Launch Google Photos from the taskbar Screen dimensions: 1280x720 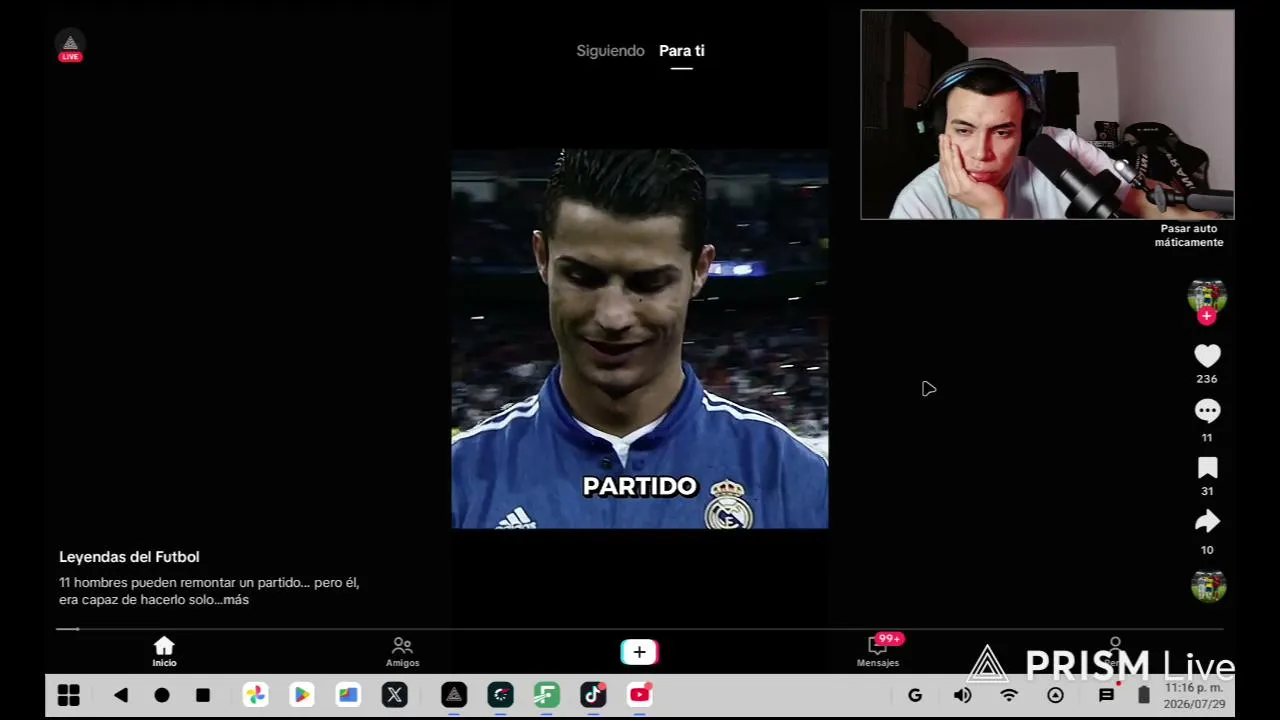tap(256, 695)
